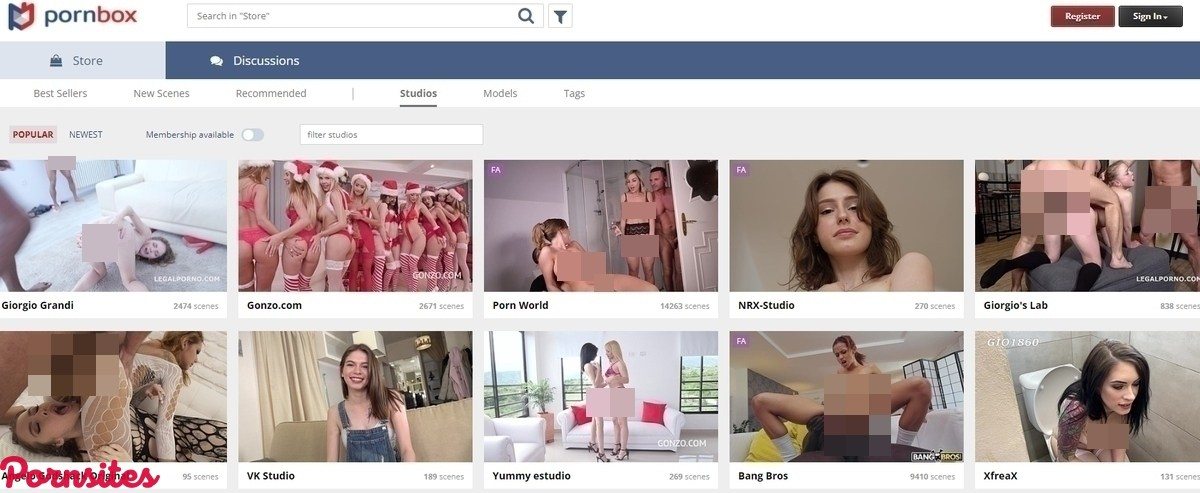Open the New Scenes tab
The image size is (1200, 493).
161,94
